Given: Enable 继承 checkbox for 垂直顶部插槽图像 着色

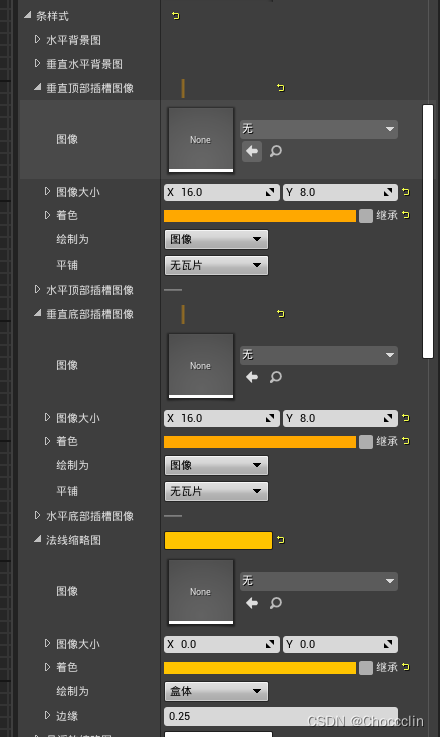Looking at the screenshot, I should 366,216.
